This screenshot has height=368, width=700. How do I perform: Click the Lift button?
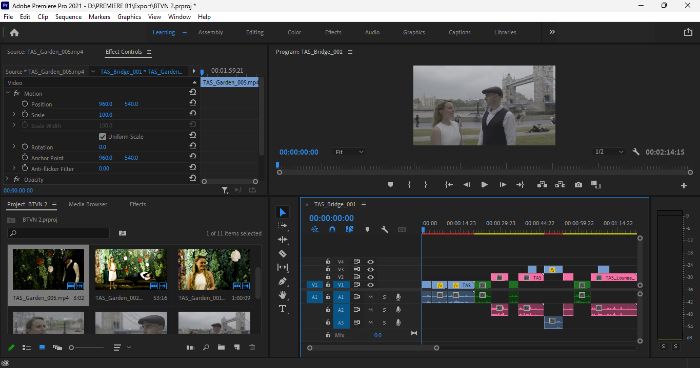point(542,184)
